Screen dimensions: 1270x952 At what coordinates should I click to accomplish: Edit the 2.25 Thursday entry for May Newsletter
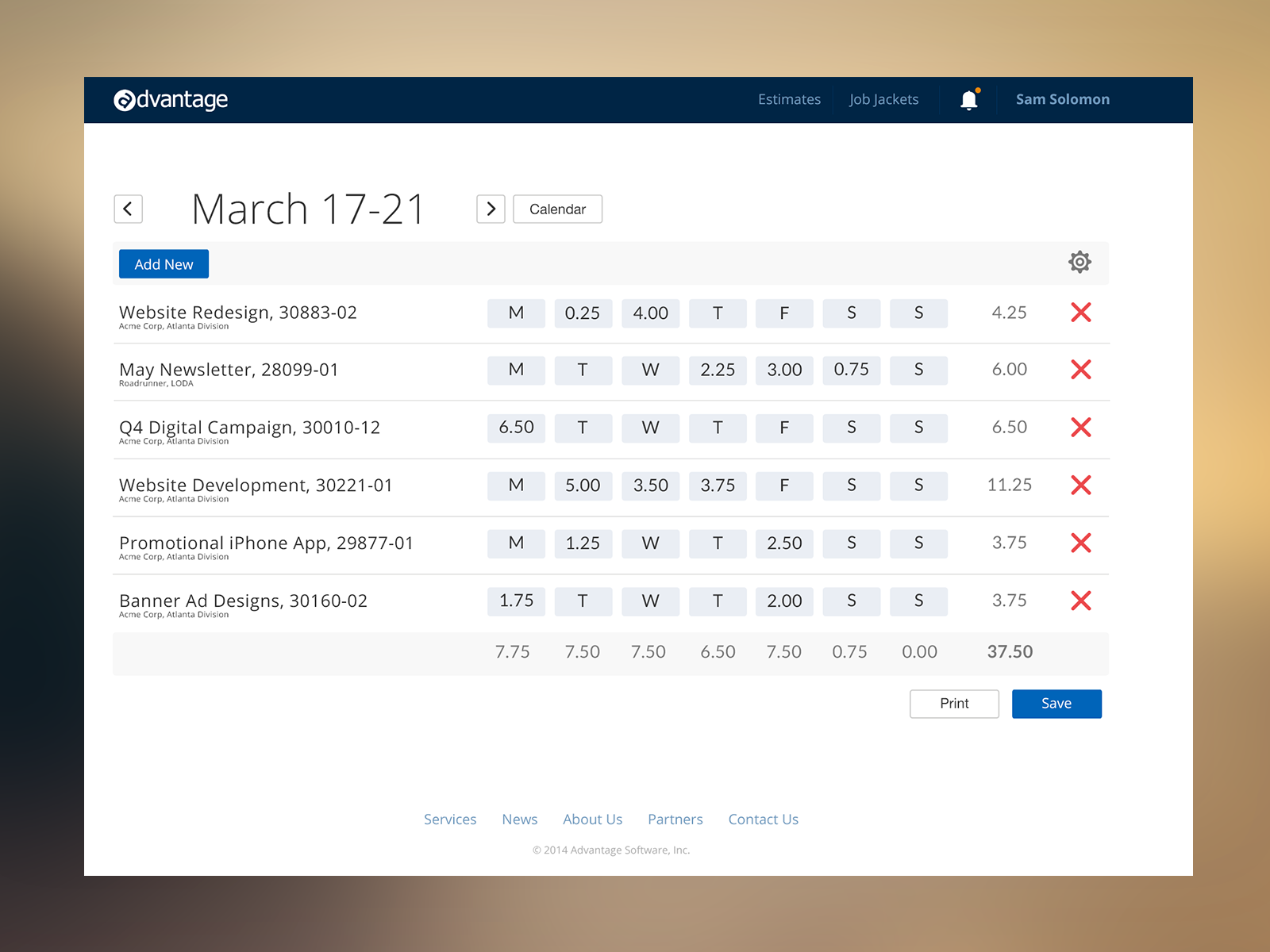pos(718,370)
